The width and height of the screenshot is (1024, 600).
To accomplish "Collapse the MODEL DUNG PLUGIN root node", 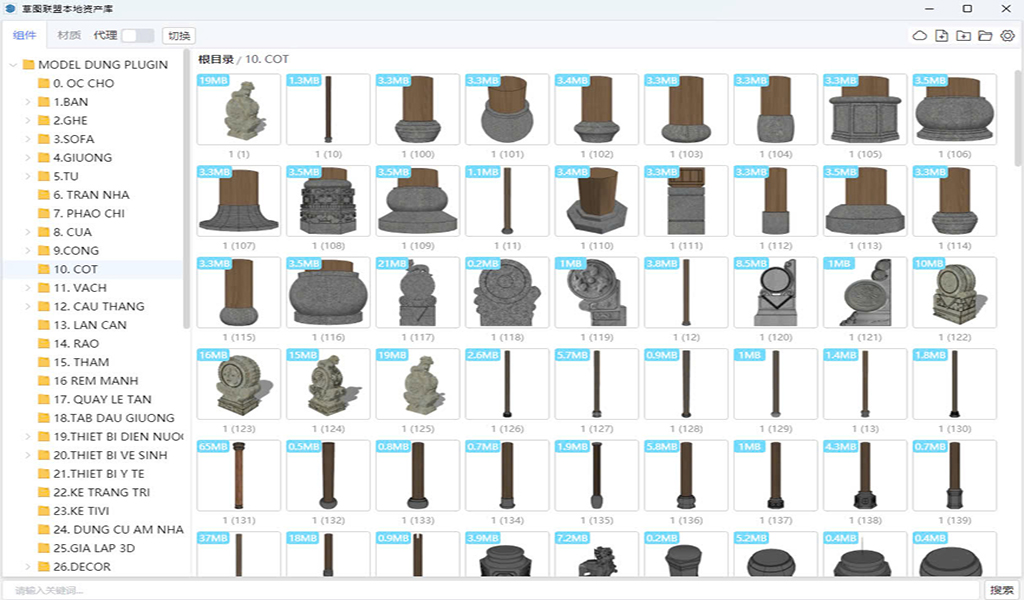I will 13,65.
